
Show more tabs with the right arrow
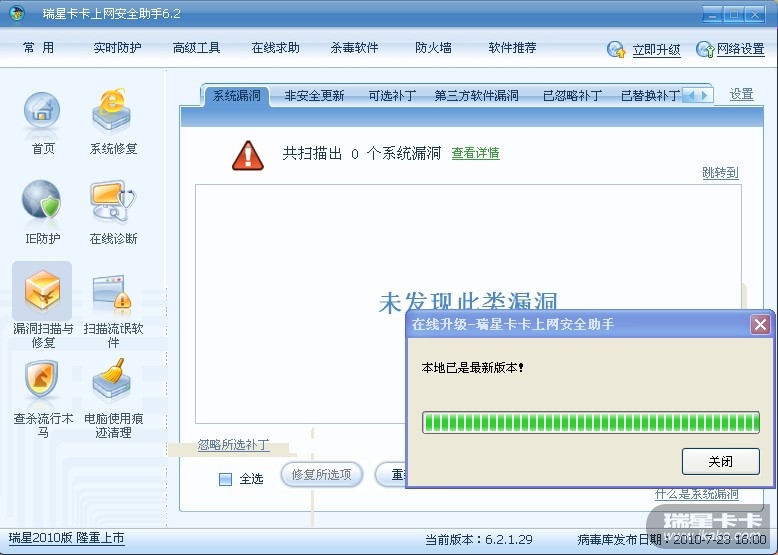705,95
